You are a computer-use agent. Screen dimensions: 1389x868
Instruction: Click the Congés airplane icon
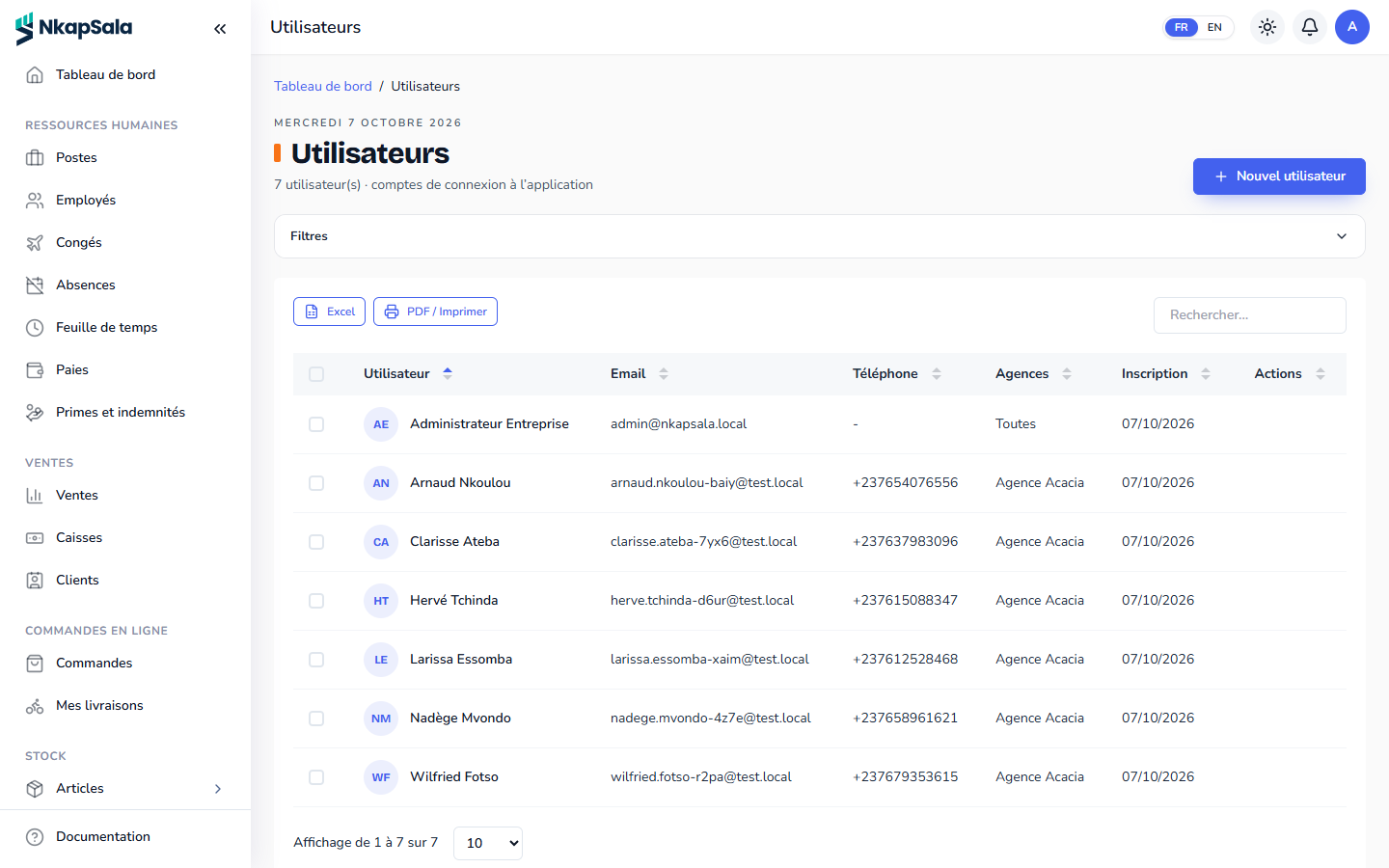point(35,243)
